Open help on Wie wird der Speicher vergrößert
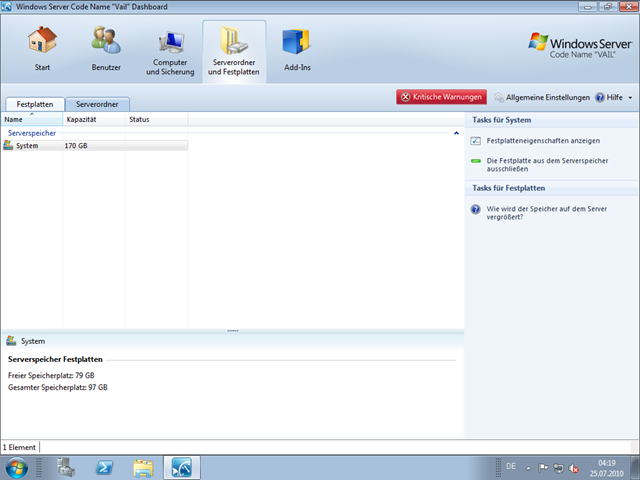 (546, 213)
